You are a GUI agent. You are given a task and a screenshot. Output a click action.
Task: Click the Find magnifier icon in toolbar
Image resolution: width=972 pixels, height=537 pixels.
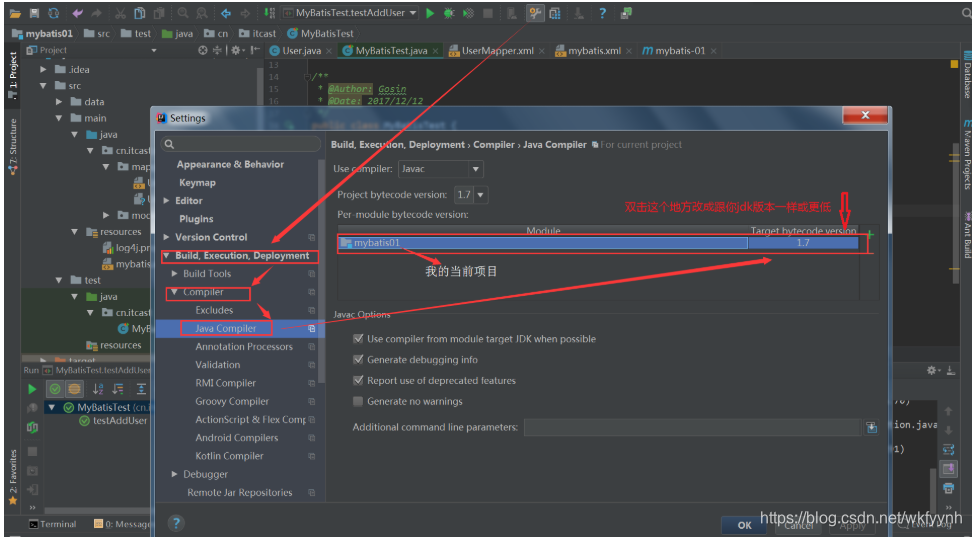click(183, 13)
